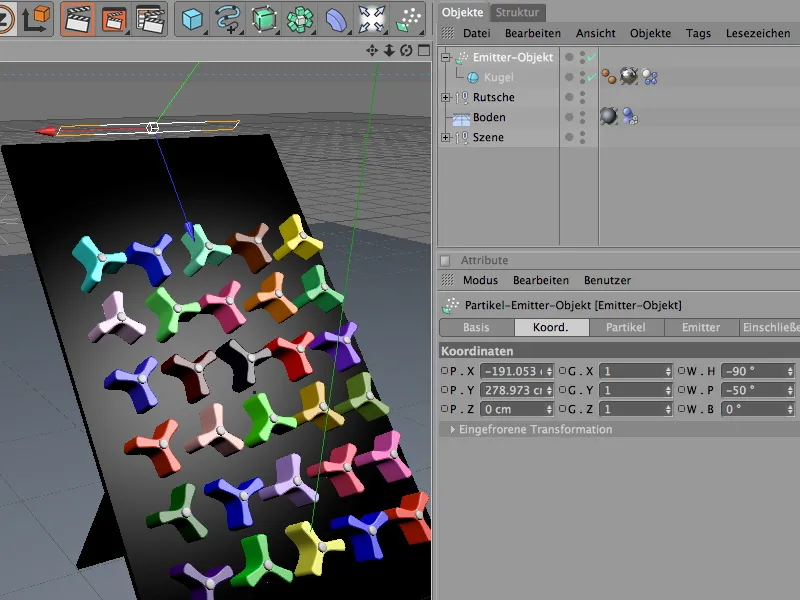Open the Lesezeichen menu
Image resolution: width=800 pixels, height=600 pixels.
(x=757, y=33)
